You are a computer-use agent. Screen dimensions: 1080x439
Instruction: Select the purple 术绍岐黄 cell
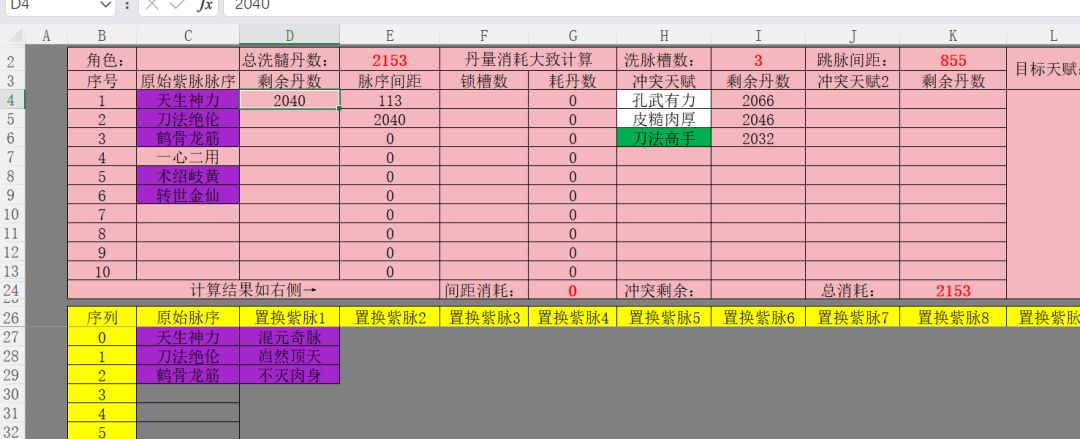coord(188,176)
